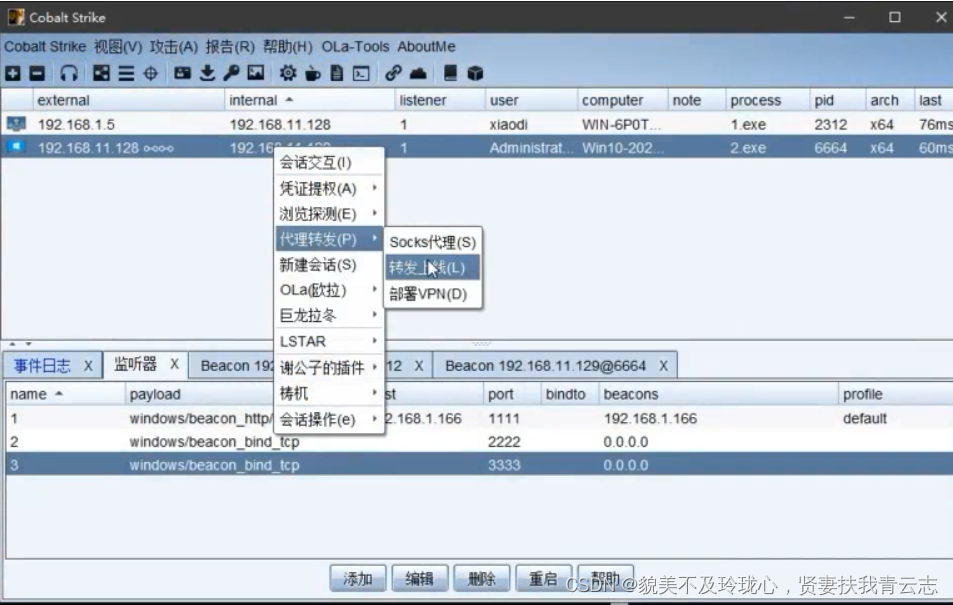Open the 攻击(A) menu
Screen dimensions: 953x605
[x=174, y=47]
